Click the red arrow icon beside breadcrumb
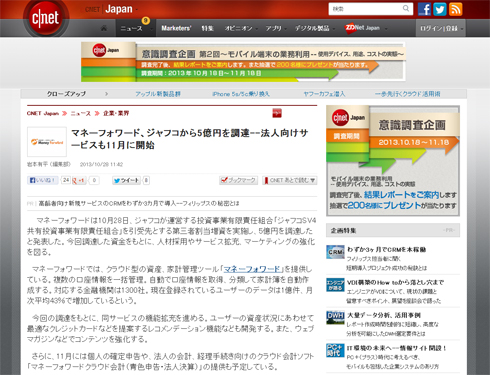 tap(277, 113)
